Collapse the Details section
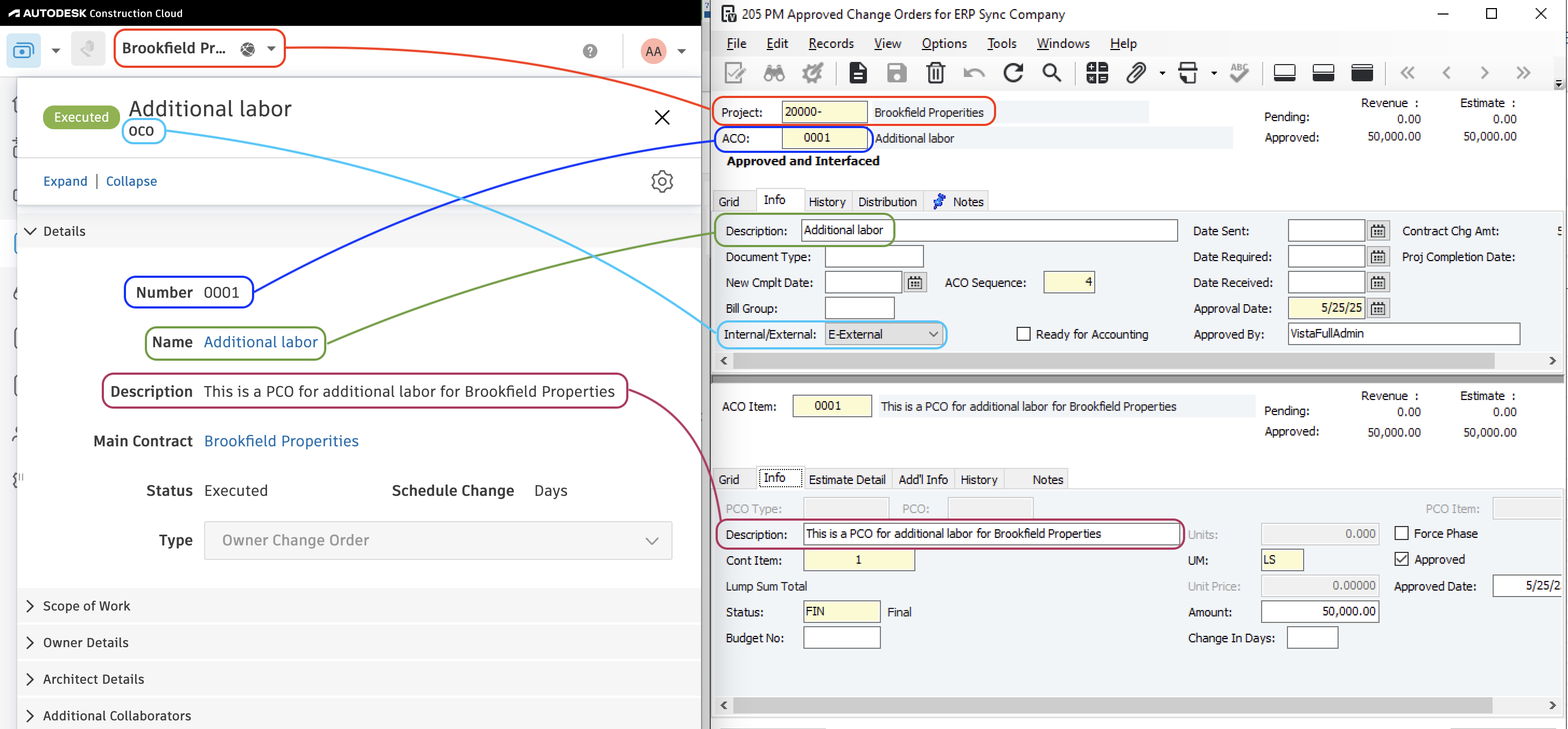 30,231
